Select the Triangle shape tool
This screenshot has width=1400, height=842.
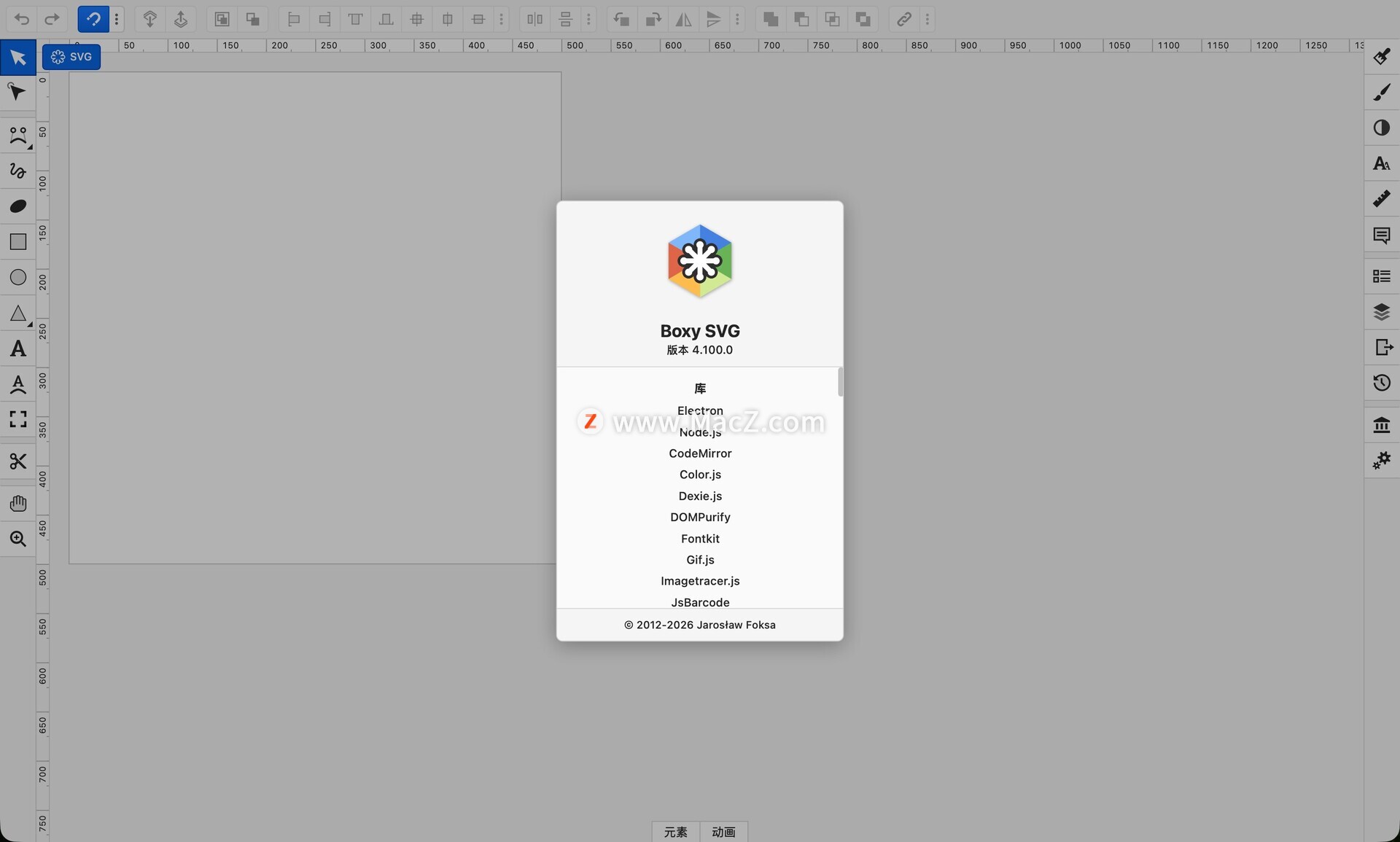pos(18,313)
